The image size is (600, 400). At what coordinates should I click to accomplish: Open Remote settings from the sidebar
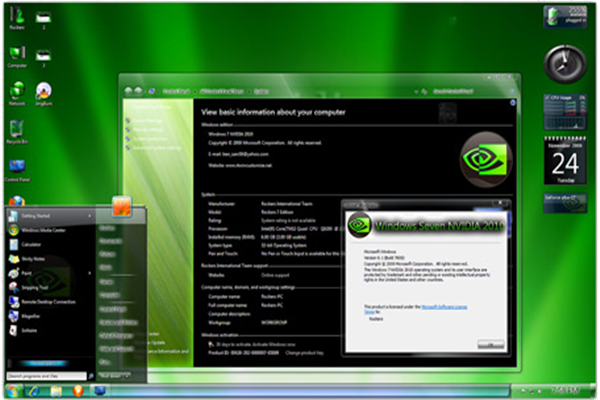pyautogui.click(x=148, y=130)
